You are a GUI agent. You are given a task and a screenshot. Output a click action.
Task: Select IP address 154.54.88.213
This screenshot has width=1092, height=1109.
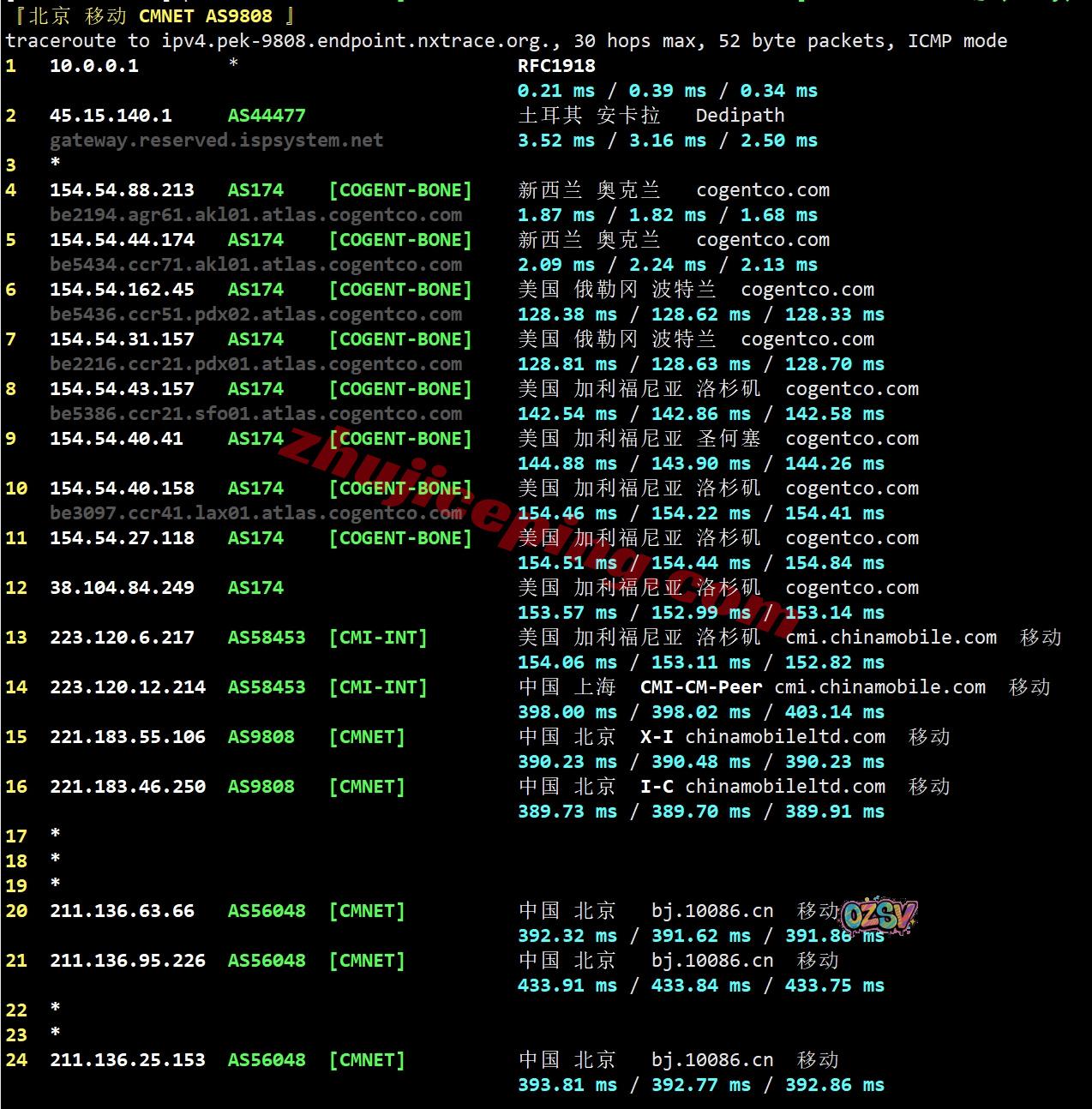point(122,190)
